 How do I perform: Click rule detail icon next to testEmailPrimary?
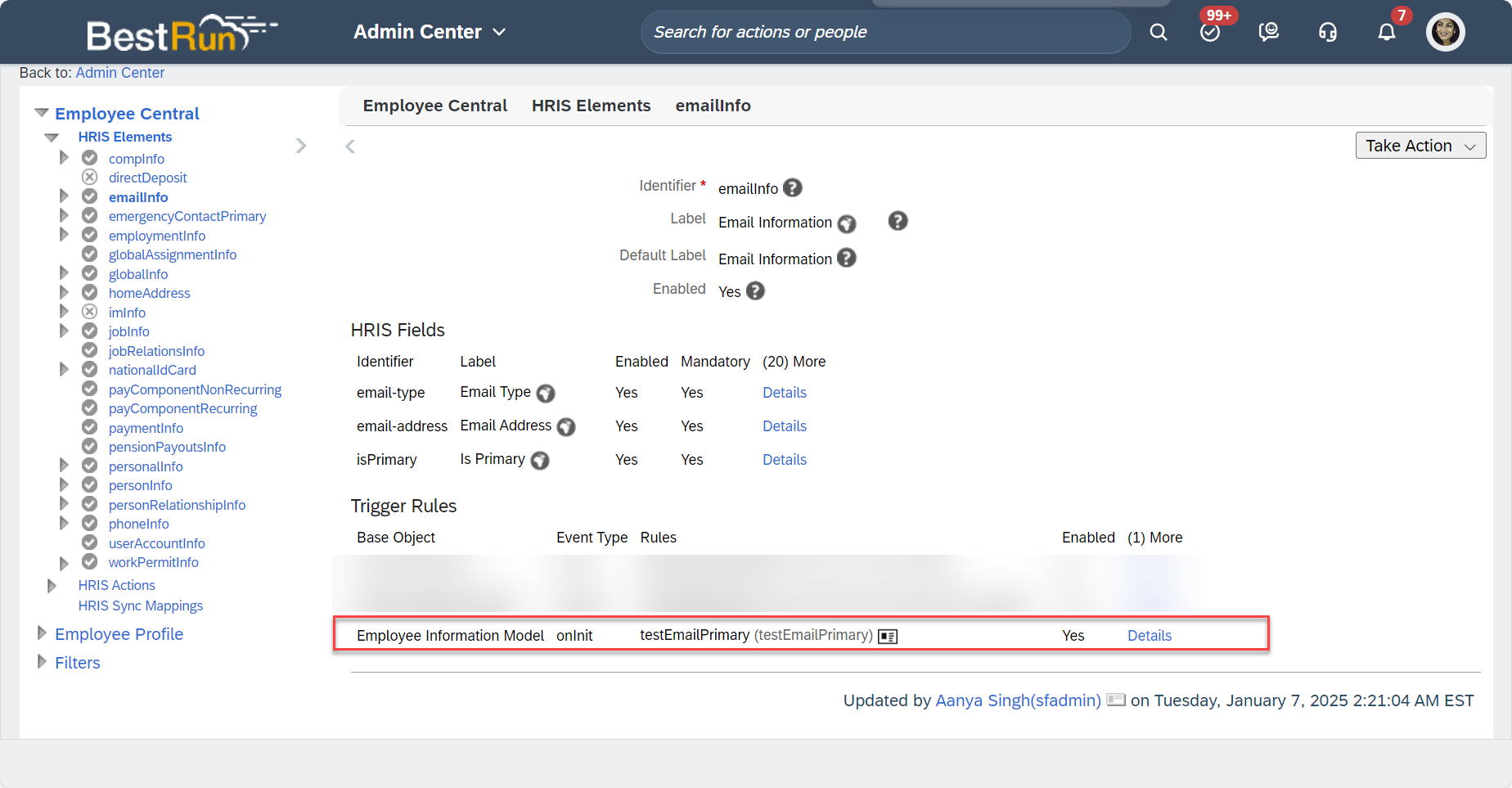click(x=888, y=637)
